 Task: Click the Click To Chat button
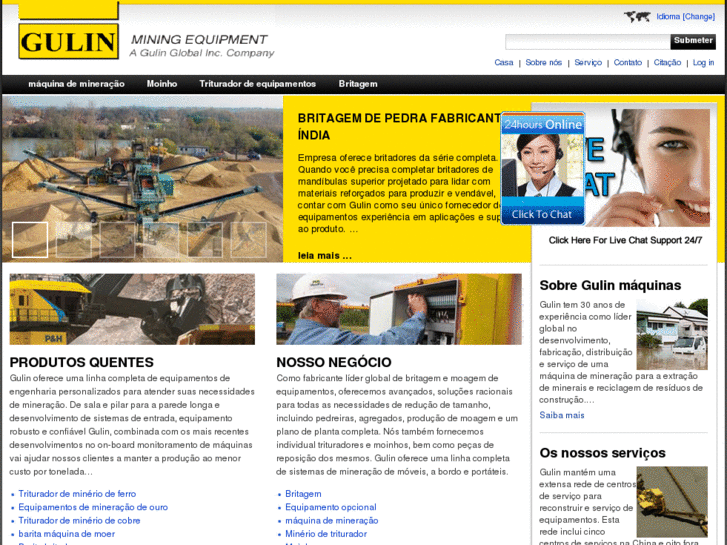[542, 214]
